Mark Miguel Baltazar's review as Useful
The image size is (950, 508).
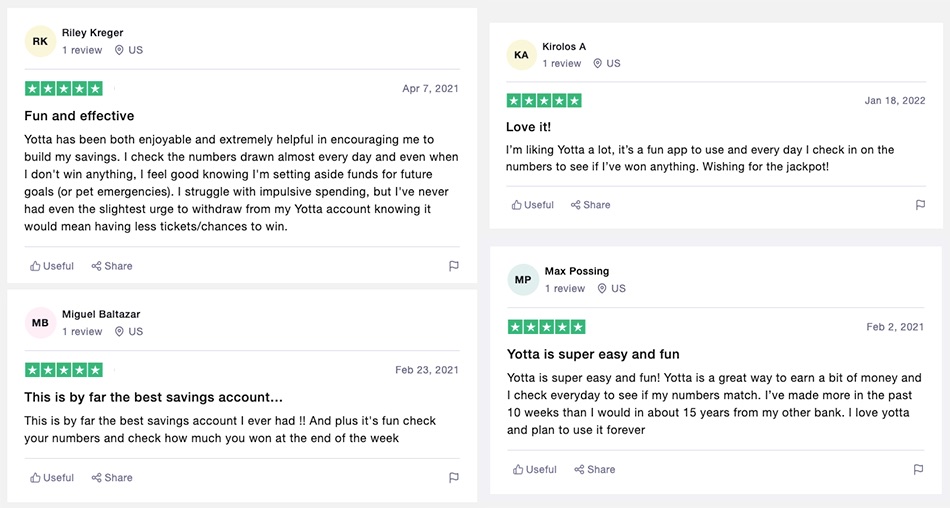click(x=52, y=478)
